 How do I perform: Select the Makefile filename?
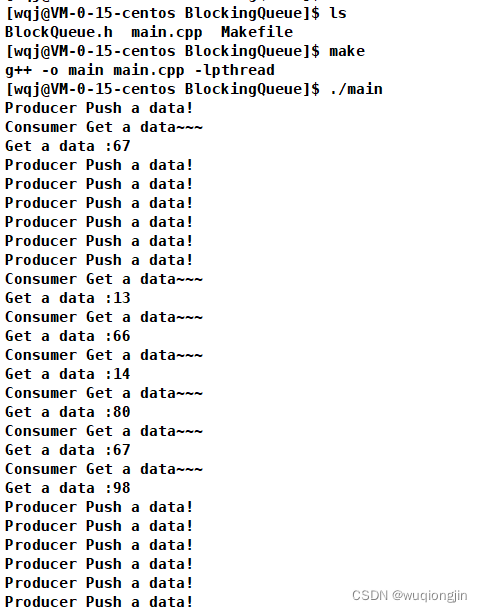(257, 32)
